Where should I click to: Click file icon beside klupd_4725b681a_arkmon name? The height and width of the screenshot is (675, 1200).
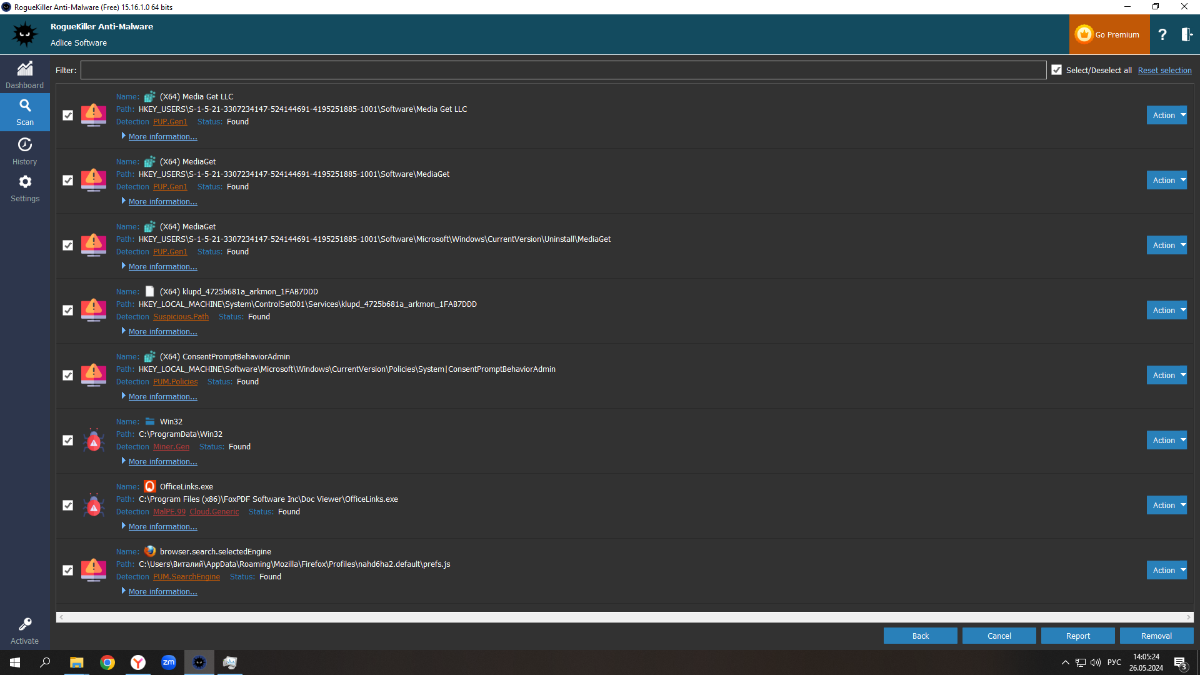tap(150, 291)
